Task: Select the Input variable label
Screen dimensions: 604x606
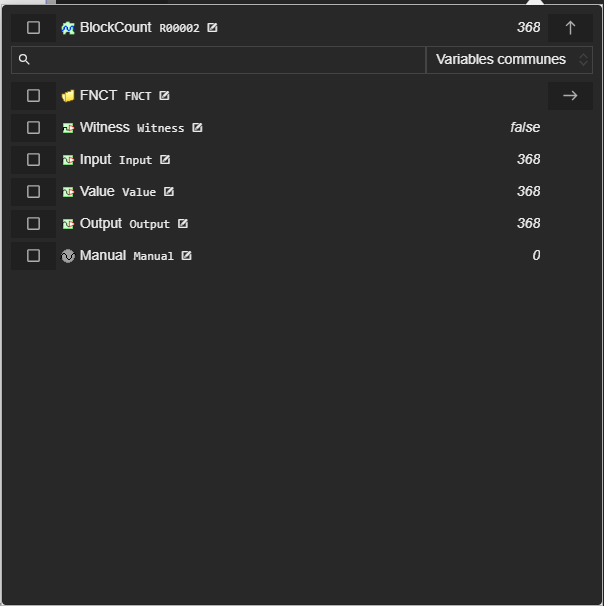Action: click(x=95, y=160)
